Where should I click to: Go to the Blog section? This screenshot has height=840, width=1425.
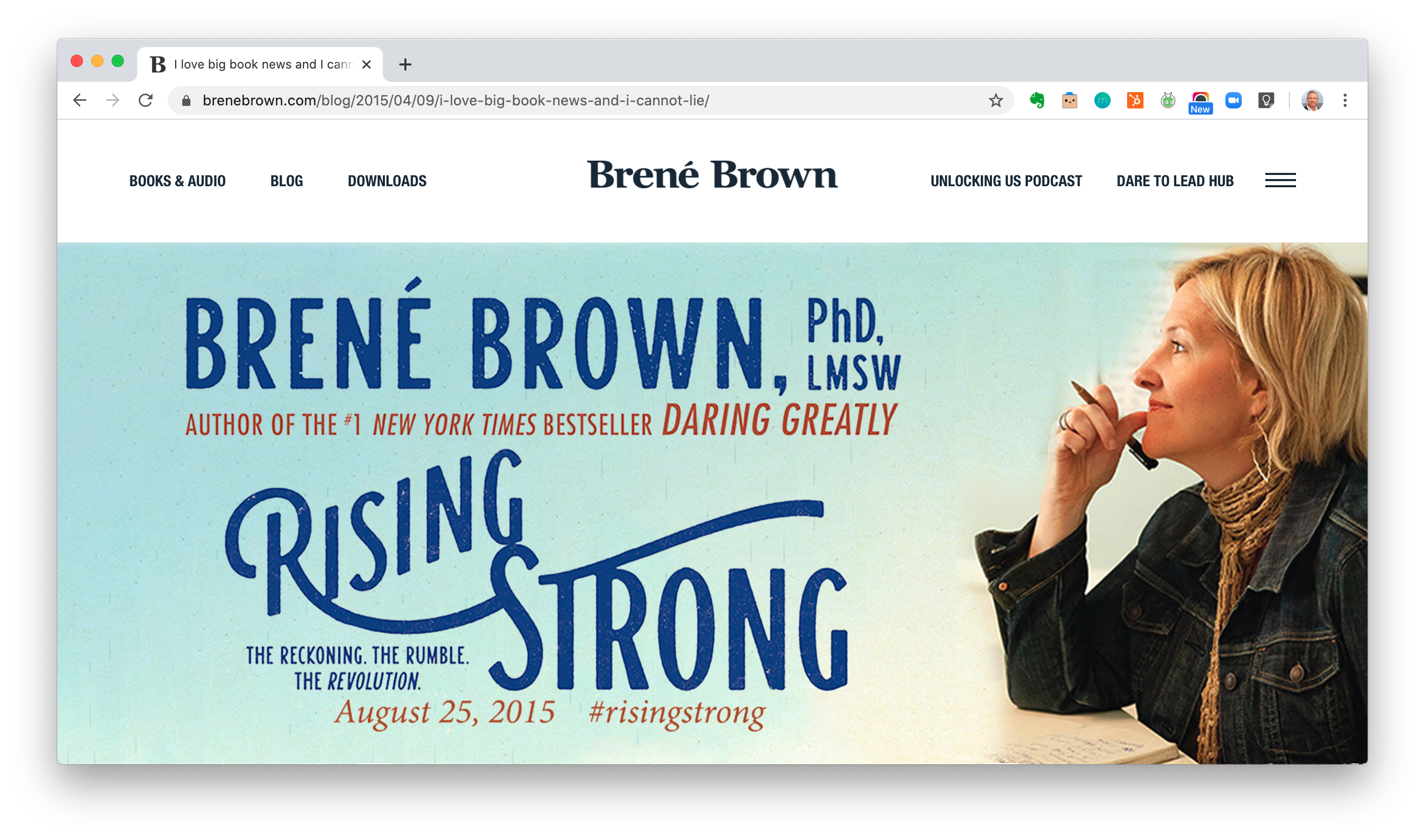pyautogui.click(x=287, y=181)
